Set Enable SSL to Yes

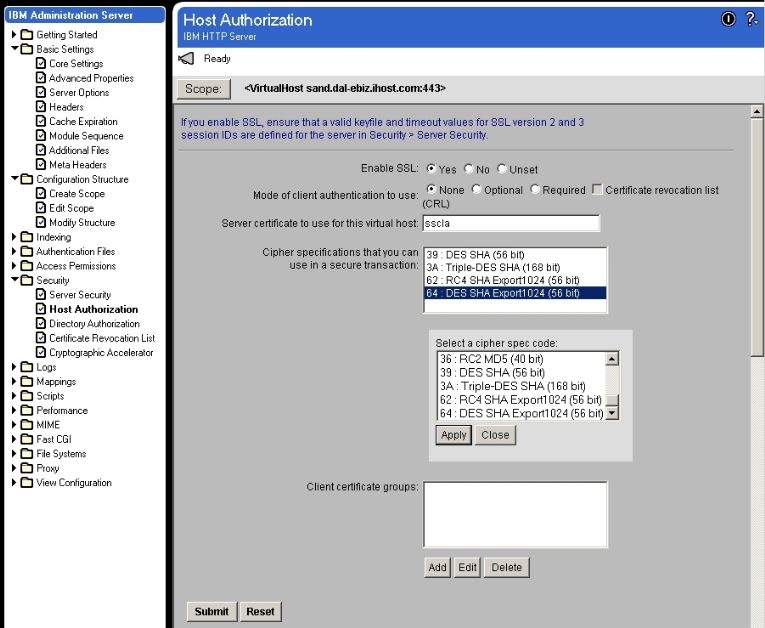(x=431, y=168)
